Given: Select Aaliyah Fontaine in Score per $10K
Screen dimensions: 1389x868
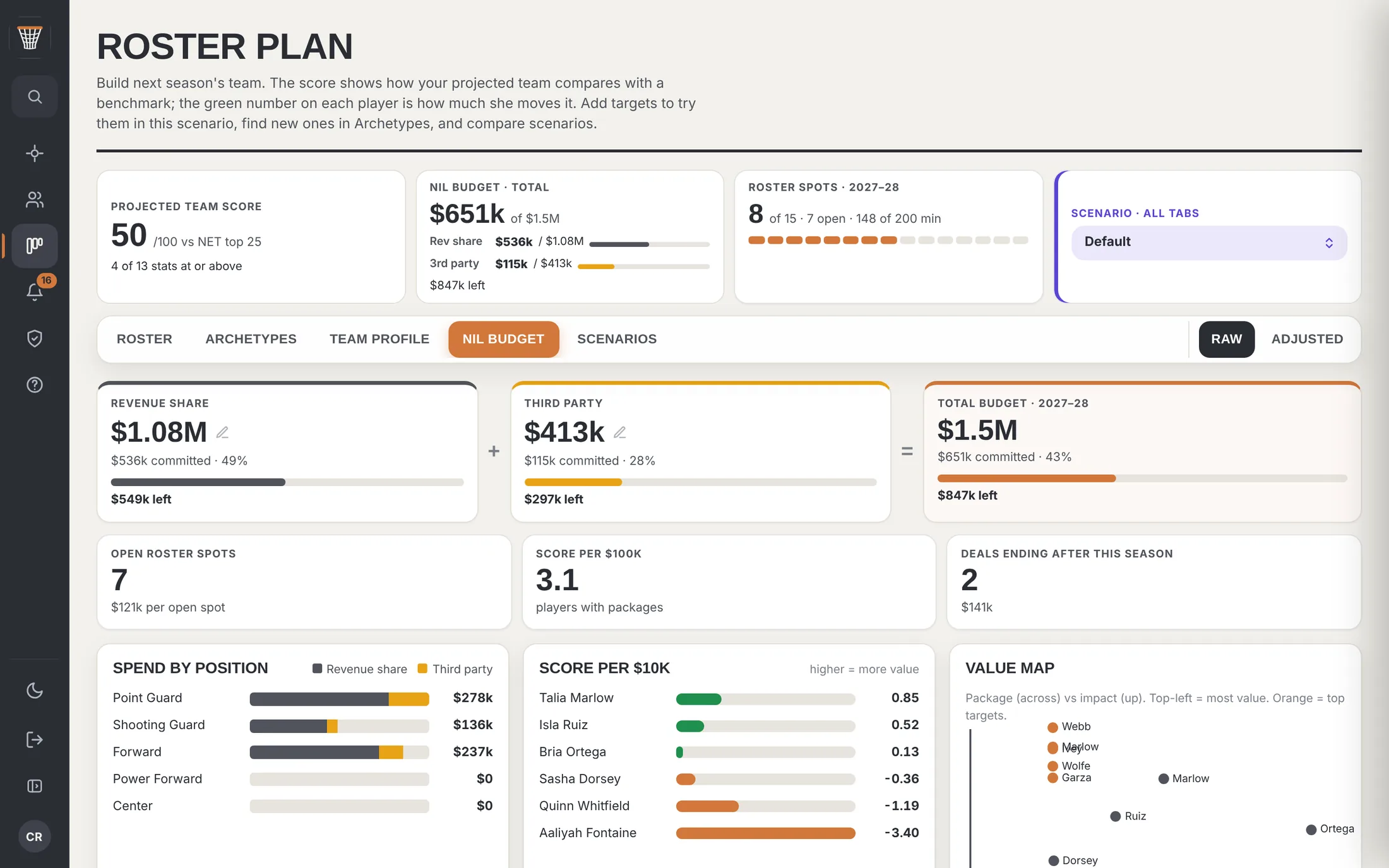Looking at the screenshot, I should 588,833.
